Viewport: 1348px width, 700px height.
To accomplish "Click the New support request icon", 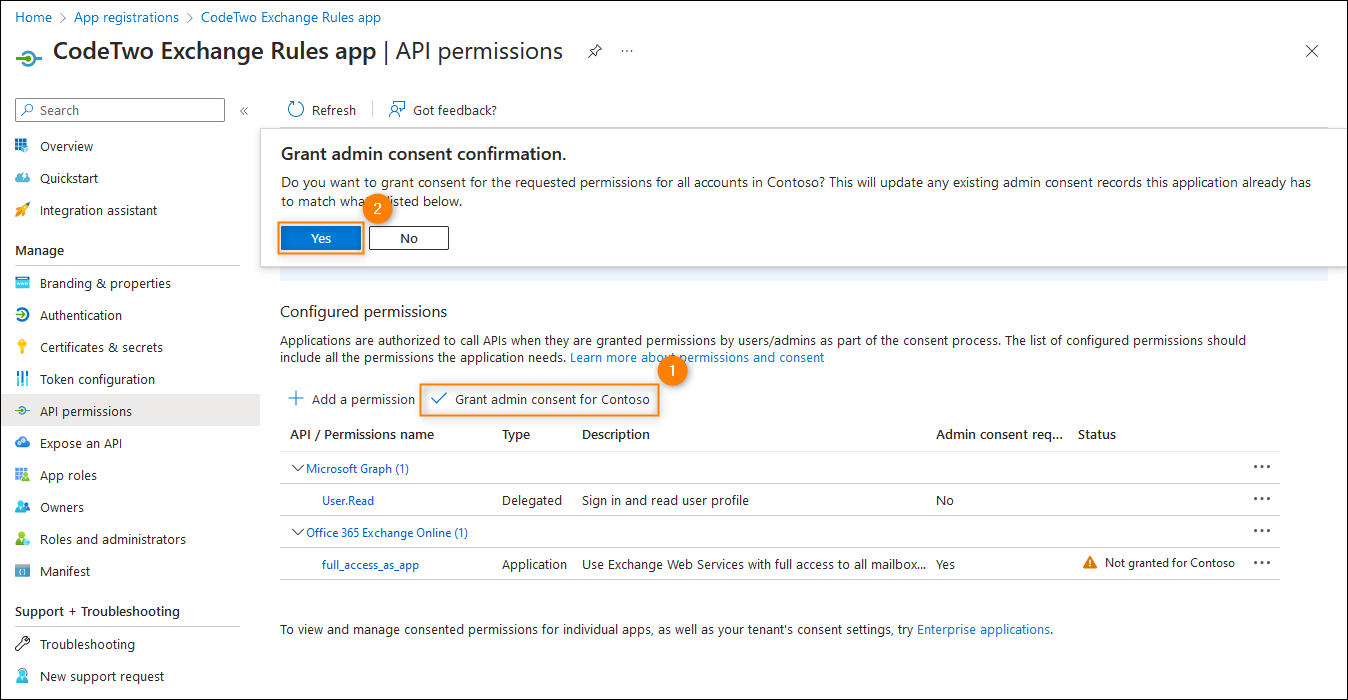I will pyautogui.click(x=22, y=676).
